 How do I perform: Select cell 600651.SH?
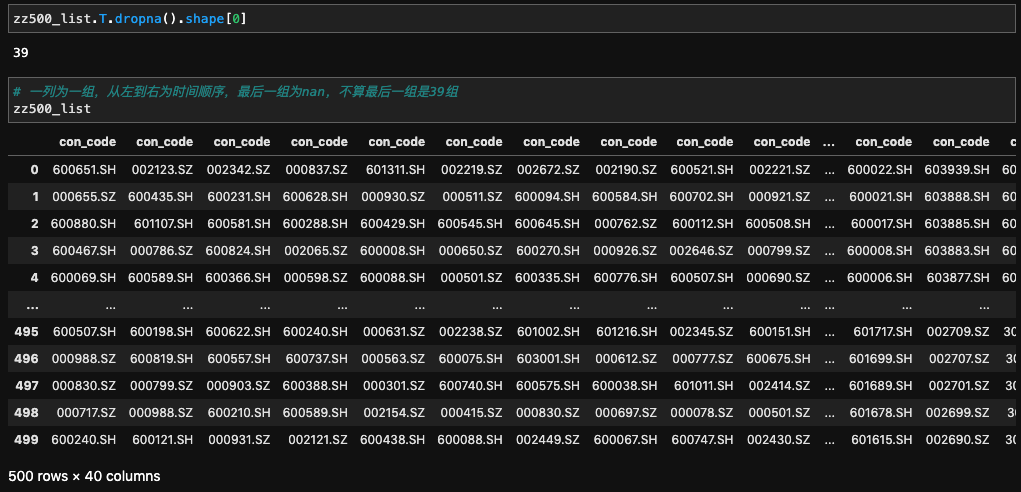coord(84,169)
